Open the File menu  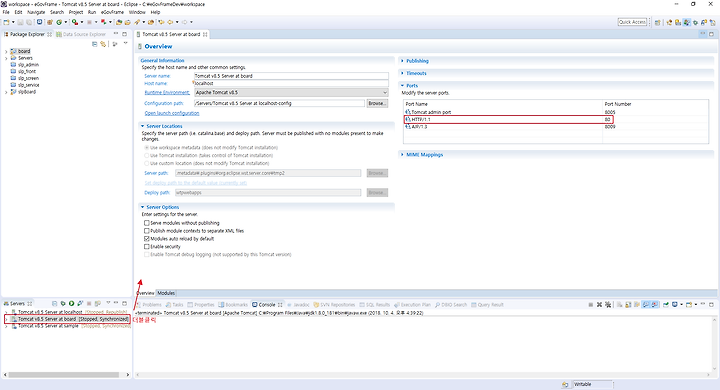[6, 12]
